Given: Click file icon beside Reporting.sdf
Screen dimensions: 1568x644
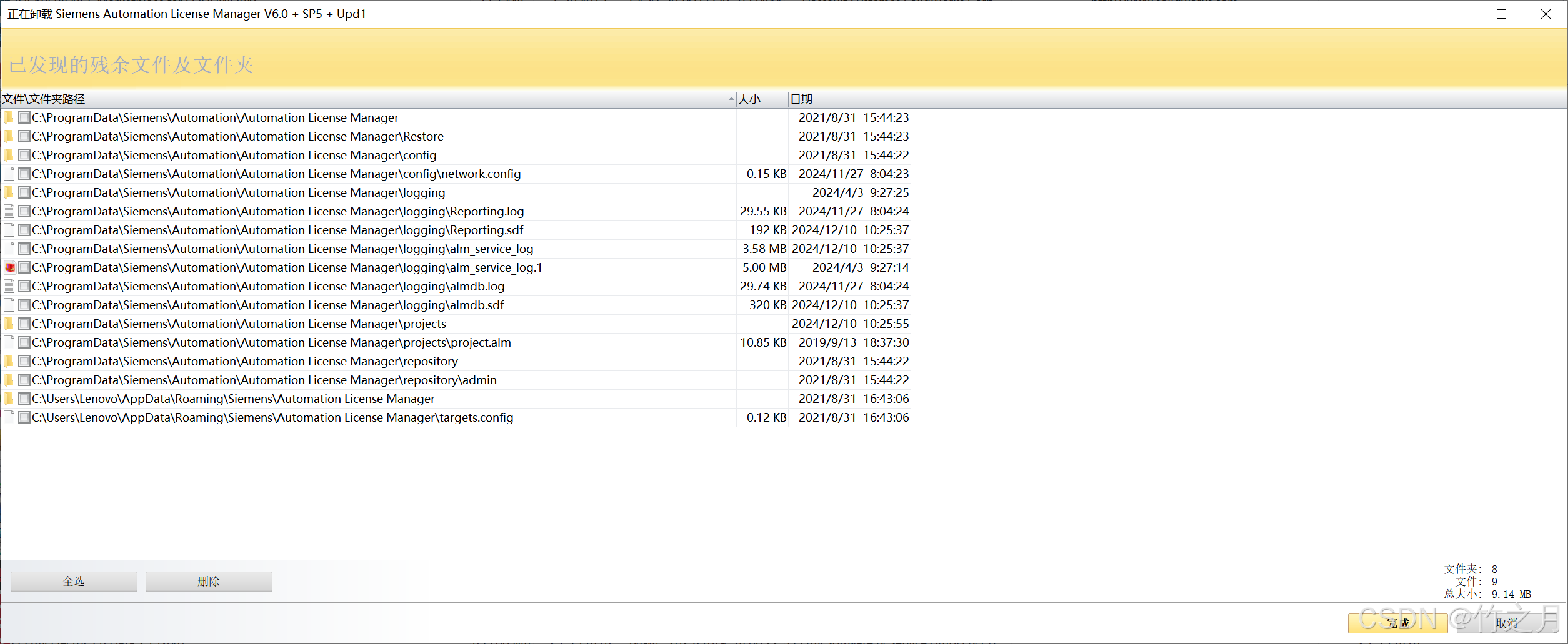Looking at the screenshot, I should 9,230.
